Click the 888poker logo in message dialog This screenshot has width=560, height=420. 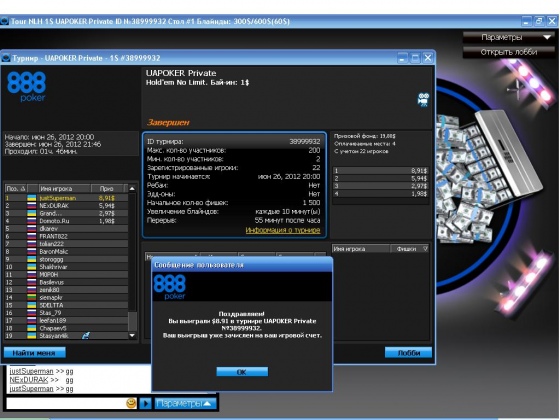pyautogui.click(x=170, y=286)
